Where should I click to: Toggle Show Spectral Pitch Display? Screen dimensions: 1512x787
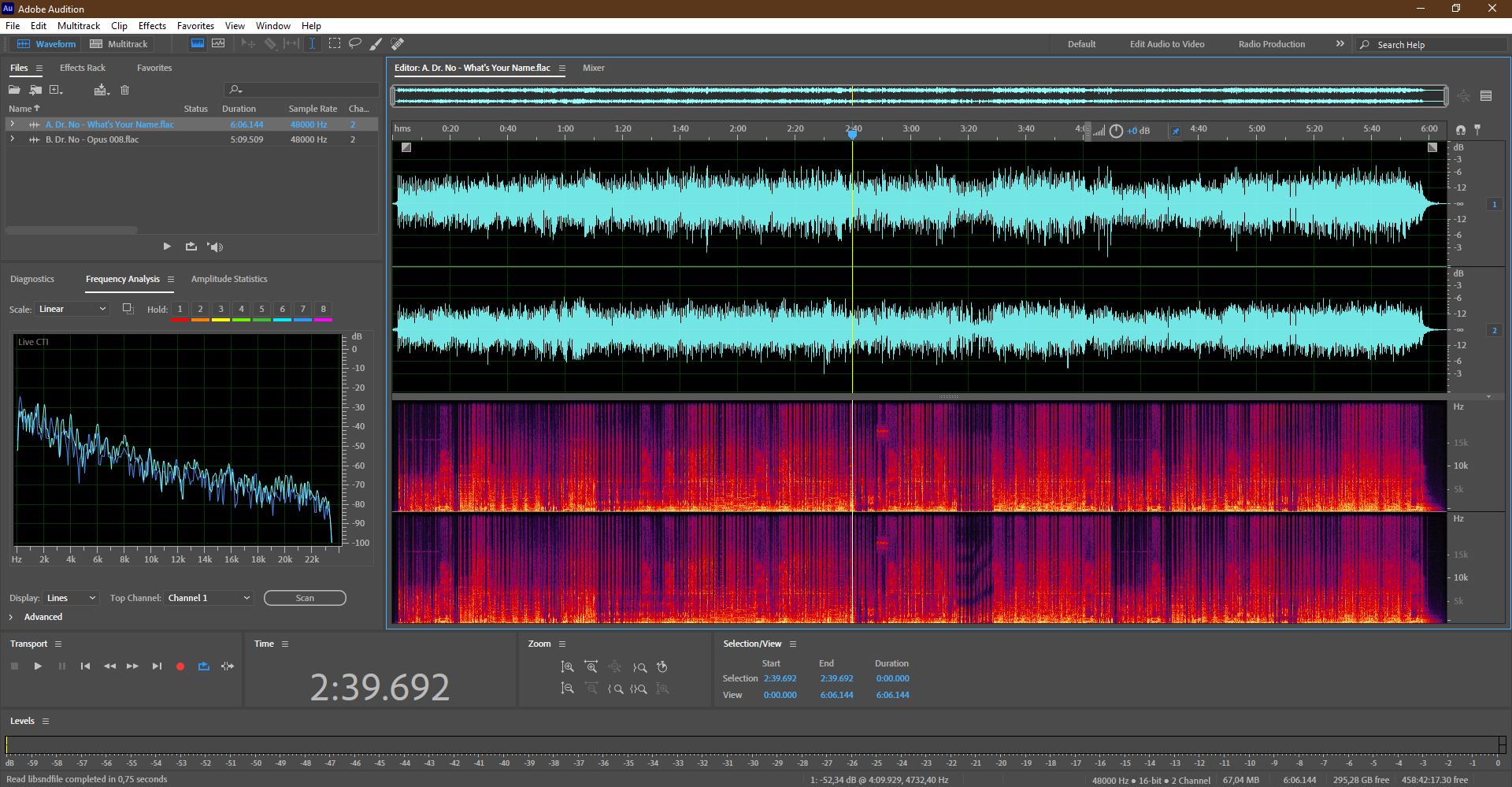click(x=218, y=44)
